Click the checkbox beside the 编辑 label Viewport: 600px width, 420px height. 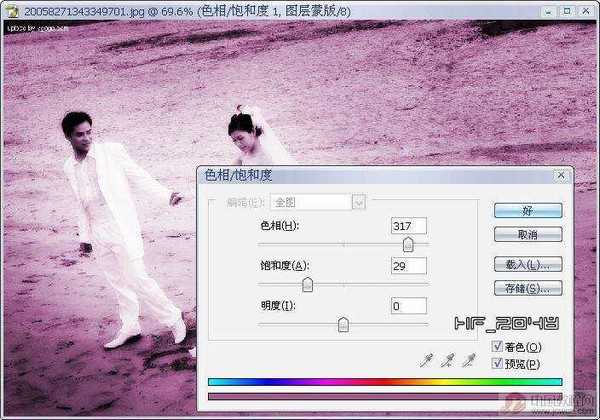pyautogui.click(x=210, y=202)
